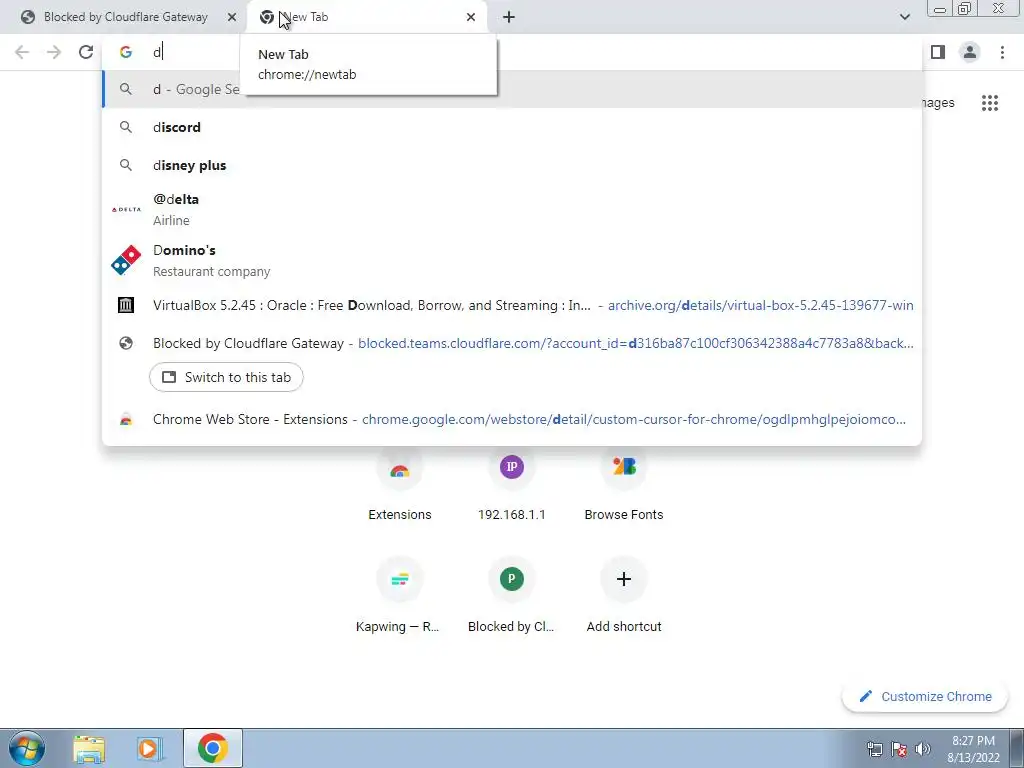Open Windows Explorer from the taskbar

(x=89, y=748)
